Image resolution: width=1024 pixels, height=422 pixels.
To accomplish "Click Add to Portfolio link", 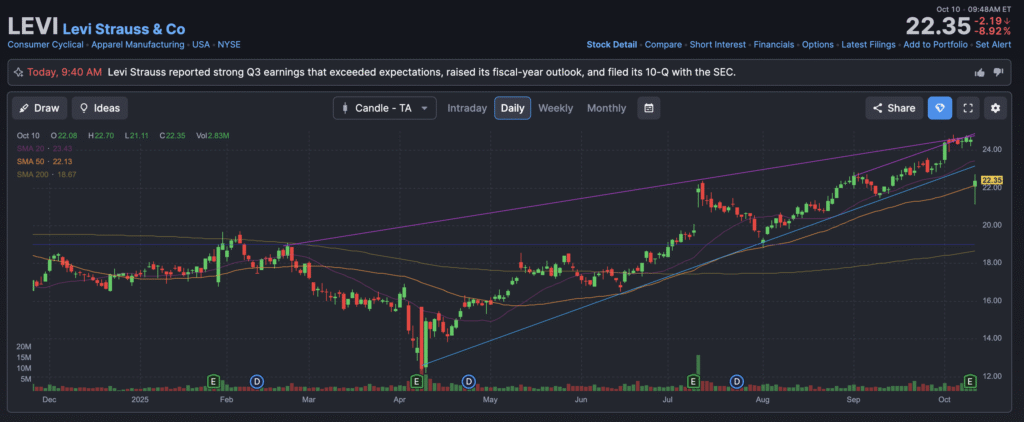I will pos(935,45).
